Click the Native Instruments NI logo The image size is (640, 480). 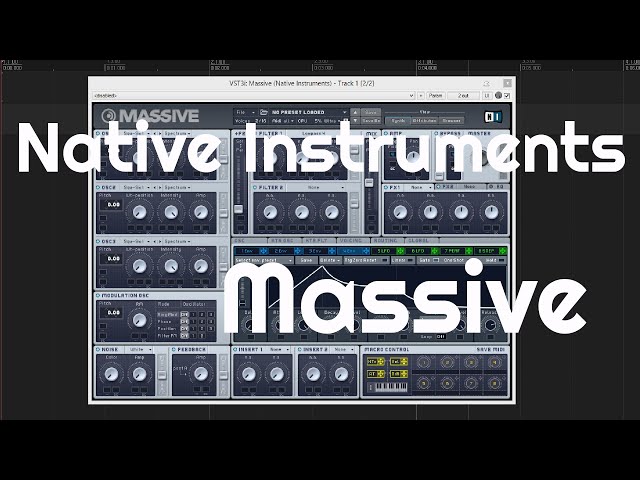click(x=493, y=117)
